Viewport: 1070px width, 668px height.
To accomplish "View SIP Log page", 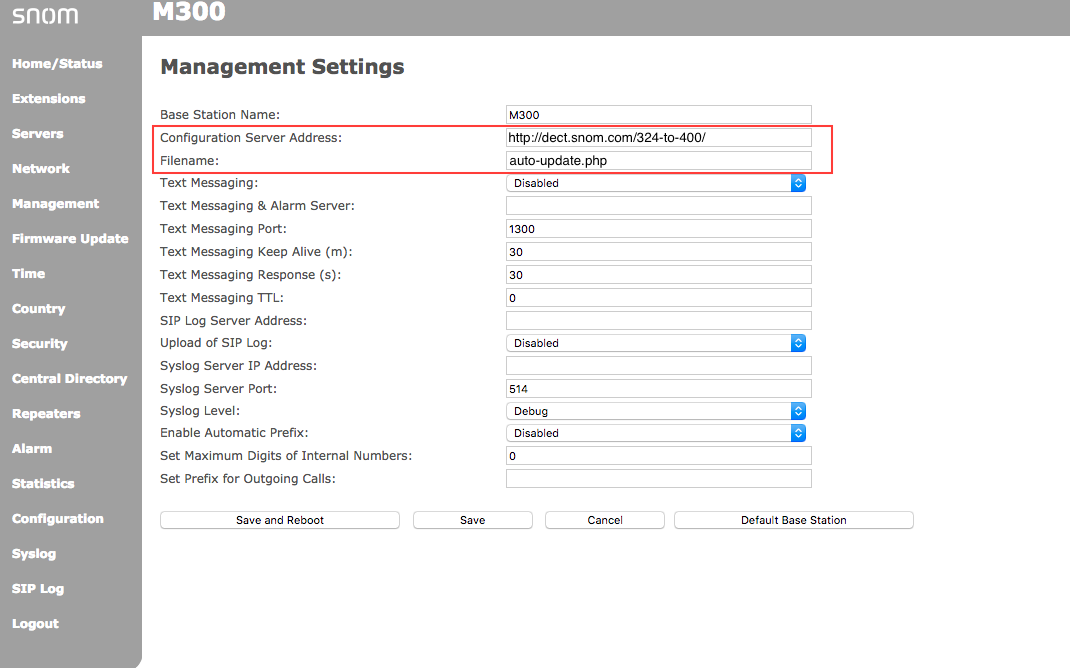I will click(38, 588).
